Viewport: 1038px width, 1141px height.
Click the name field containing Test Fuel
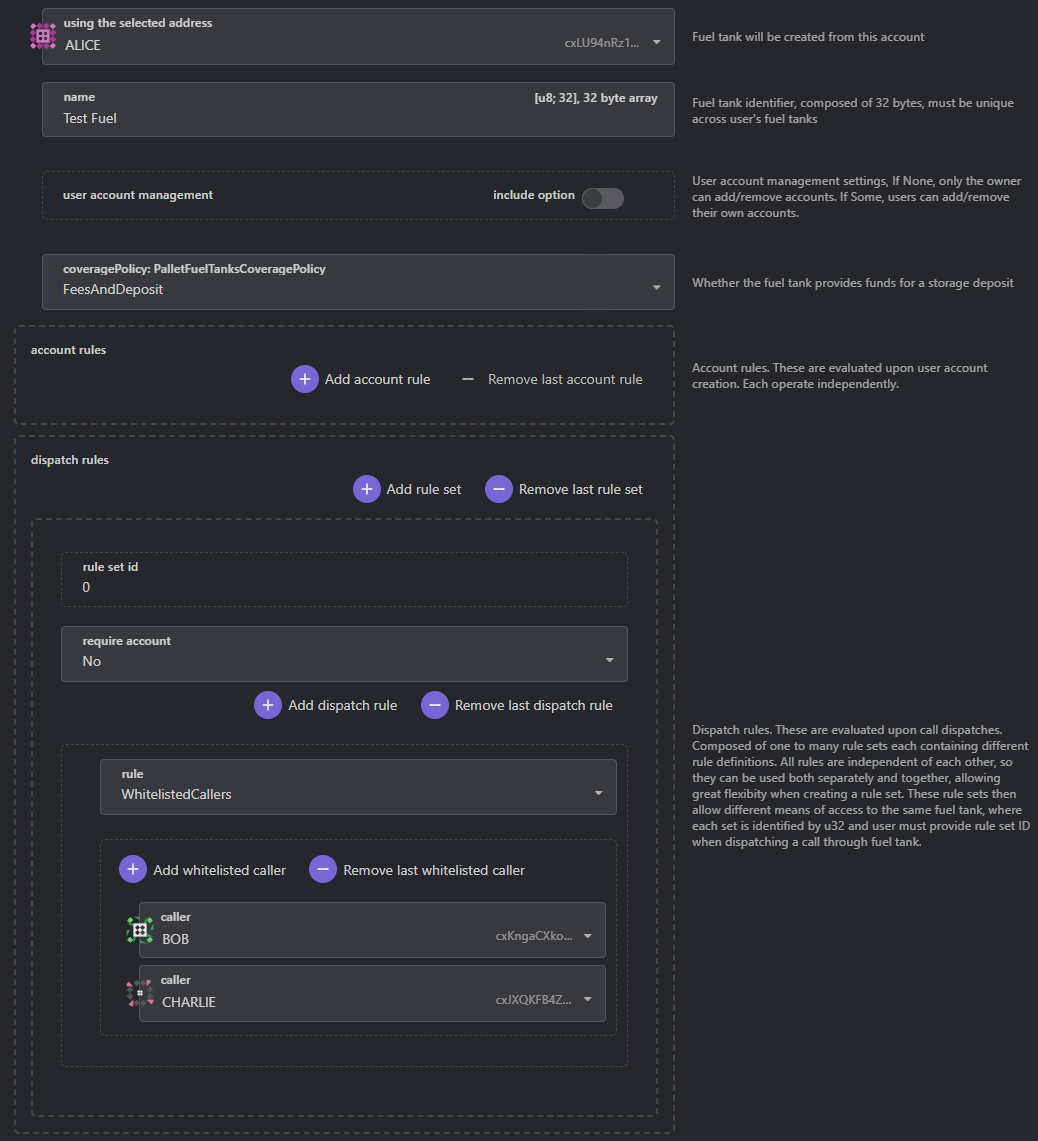358,110
